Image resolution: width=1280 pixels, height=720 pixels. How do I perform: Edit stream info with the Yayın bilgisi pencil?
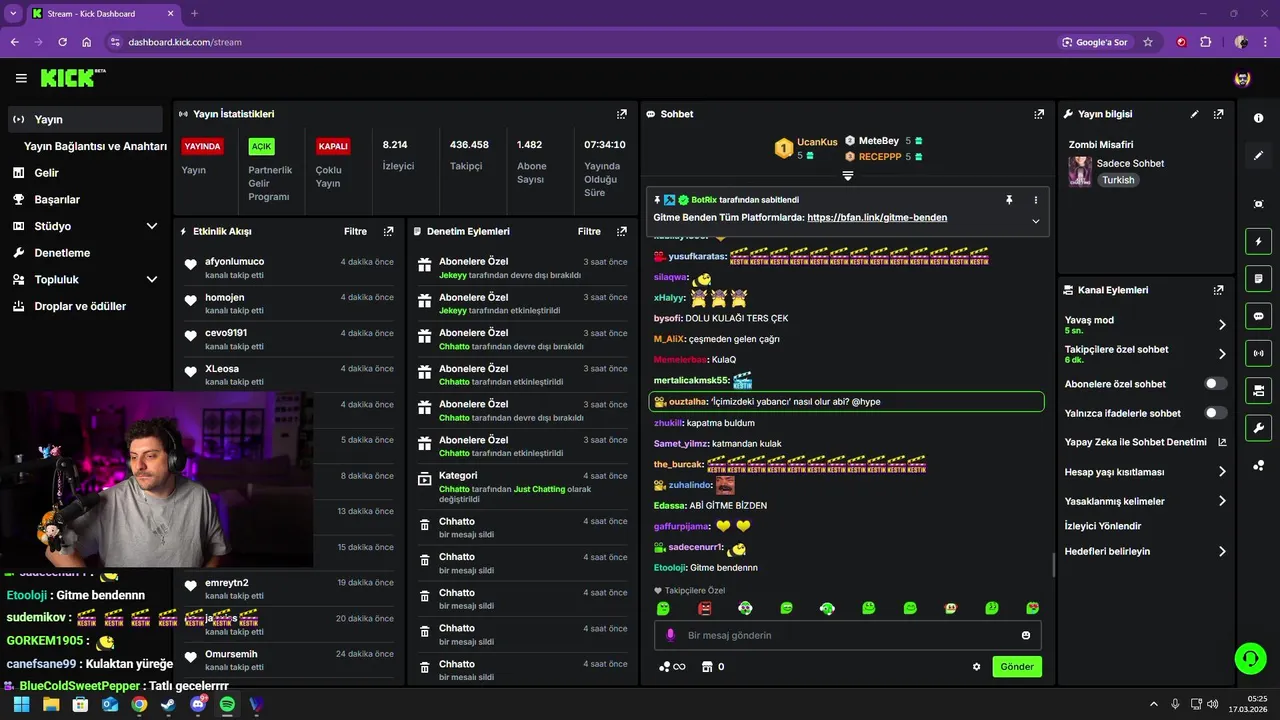point(1194,114)
